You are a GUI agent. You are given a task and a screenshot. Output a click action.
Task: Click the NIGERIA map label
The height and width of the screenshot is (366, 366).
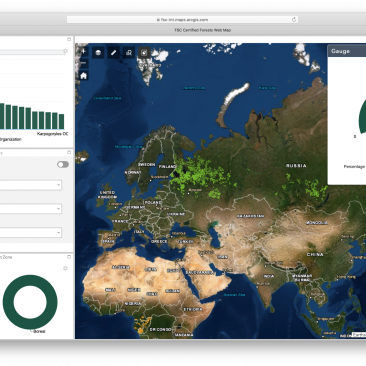click(133, 304)
